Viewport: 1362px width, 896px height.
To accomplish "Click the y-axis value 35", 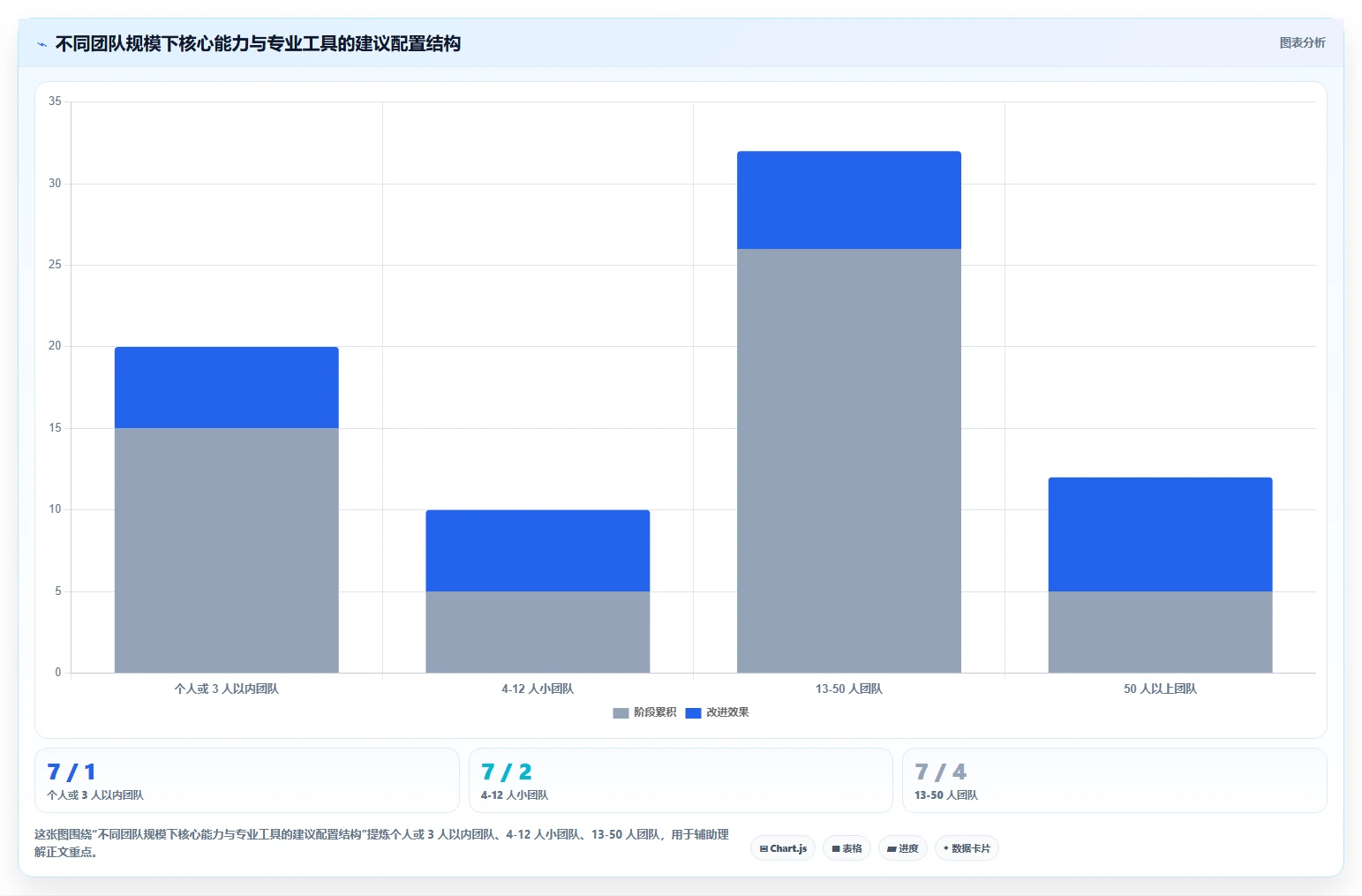I will coord(55,102).
